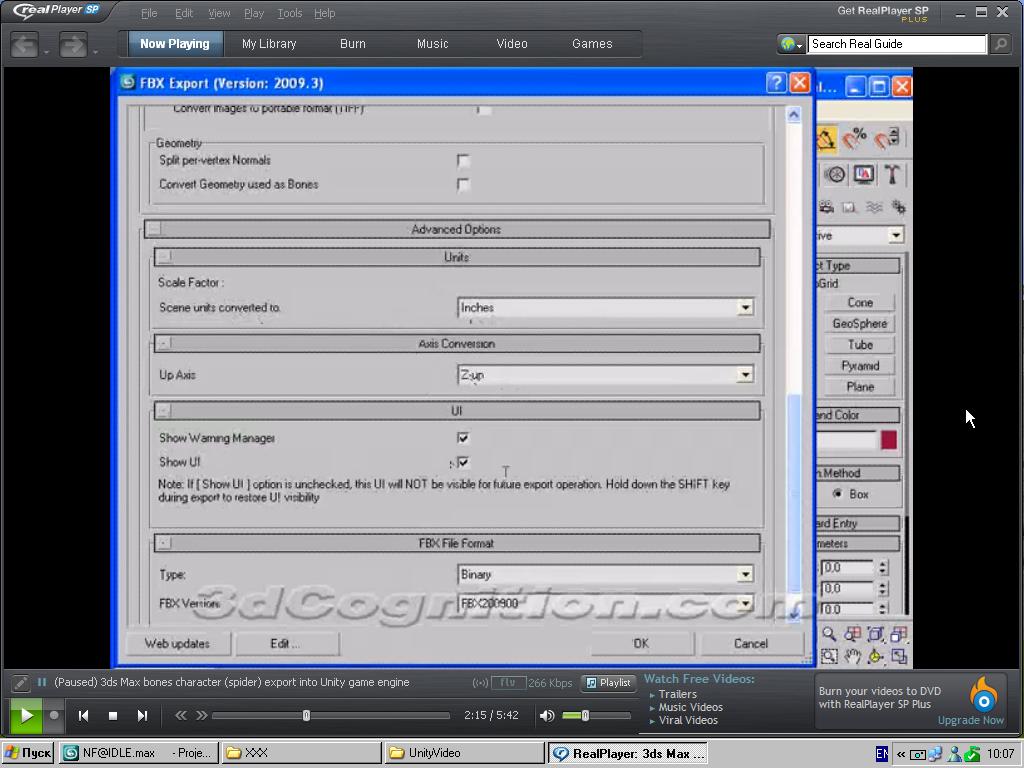Select the 3ds Max Systems gears icon
This screenshot has height=768, width=1024.
tap(899, 208)
